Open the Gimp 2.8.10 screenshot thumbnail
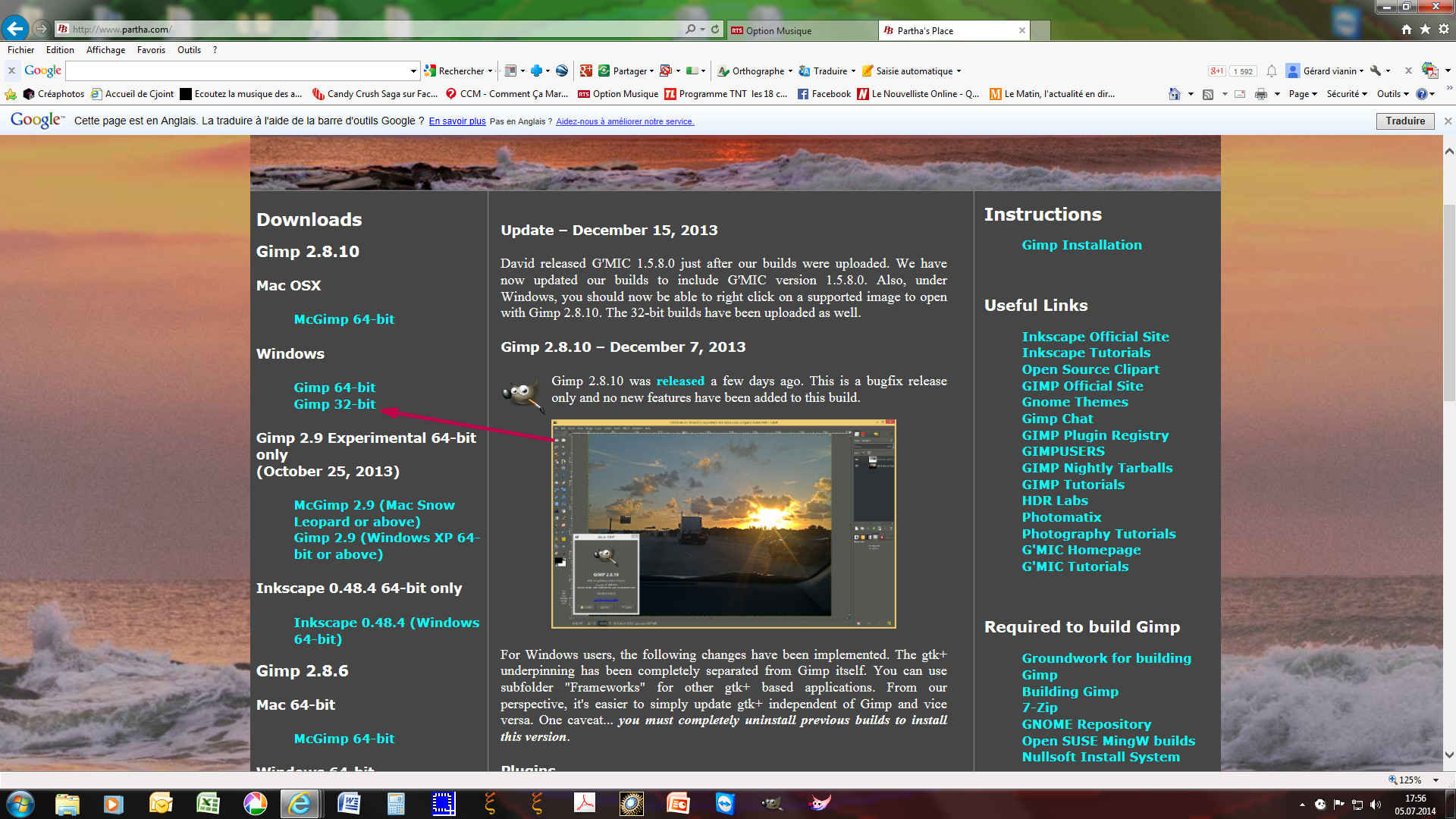Viewport: 1456px width, 819px height. (x=723, y=523)
